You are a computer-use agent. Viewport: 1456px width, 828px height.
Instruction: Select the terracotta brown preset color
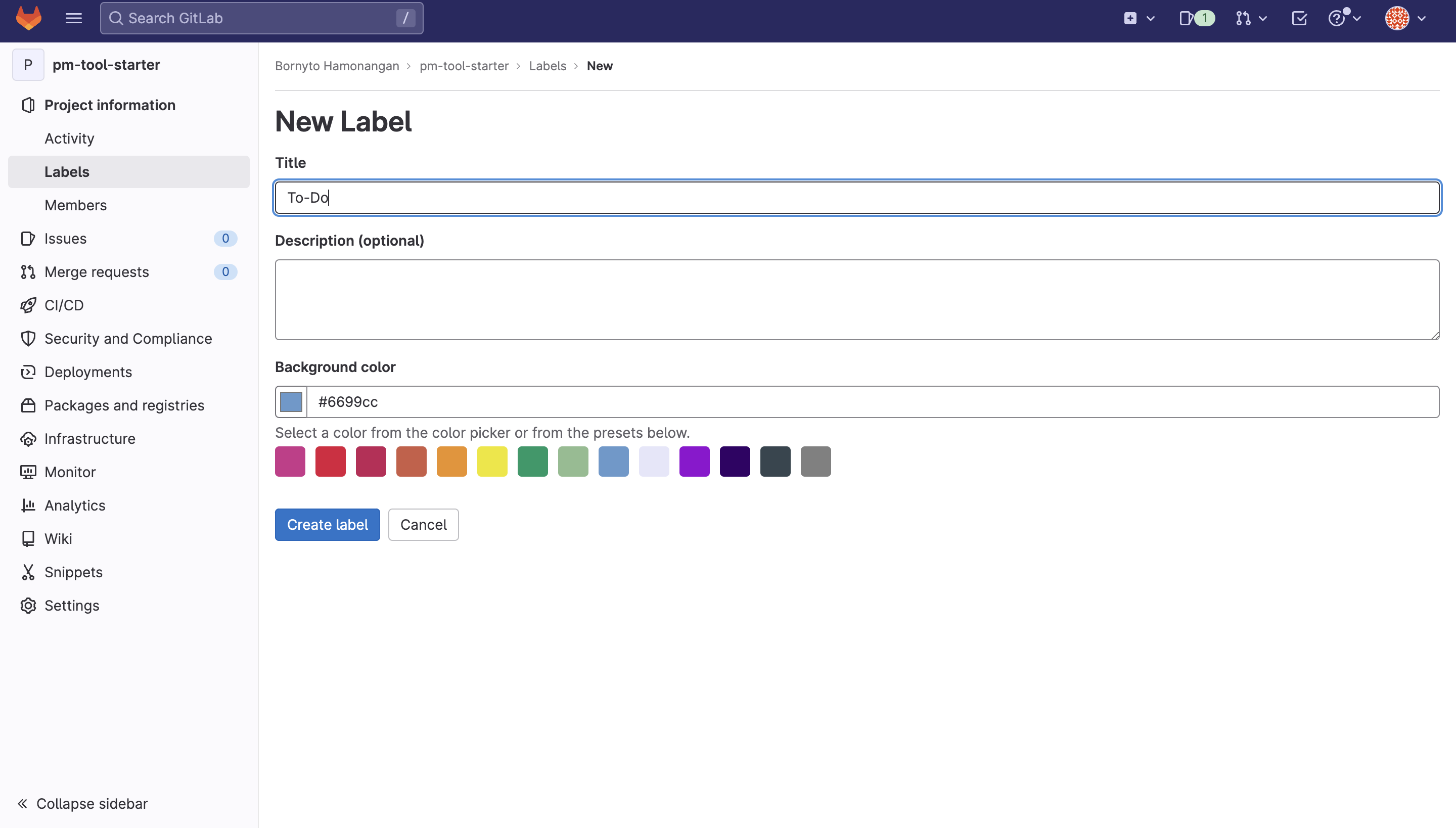pyautogui.click(x=411, y=461)
